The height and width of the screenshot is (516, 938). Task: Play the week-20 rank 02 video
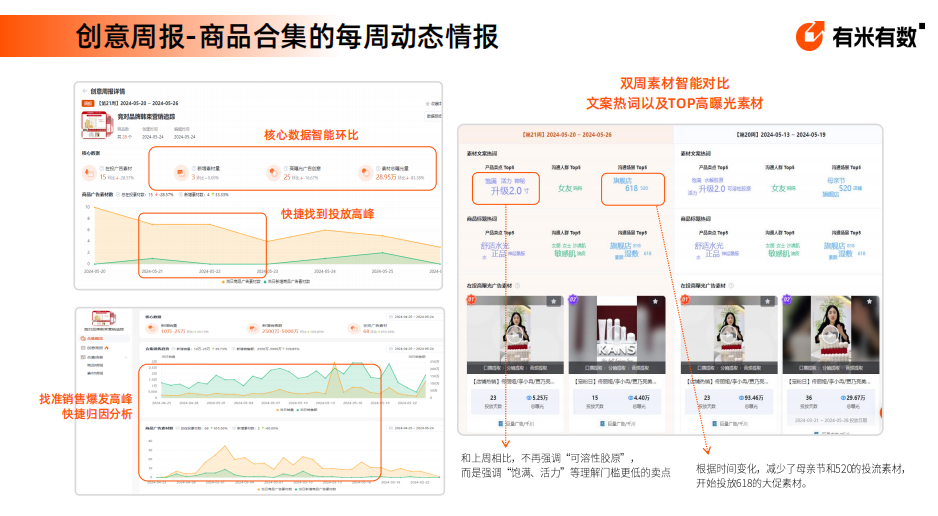[831, 335]
